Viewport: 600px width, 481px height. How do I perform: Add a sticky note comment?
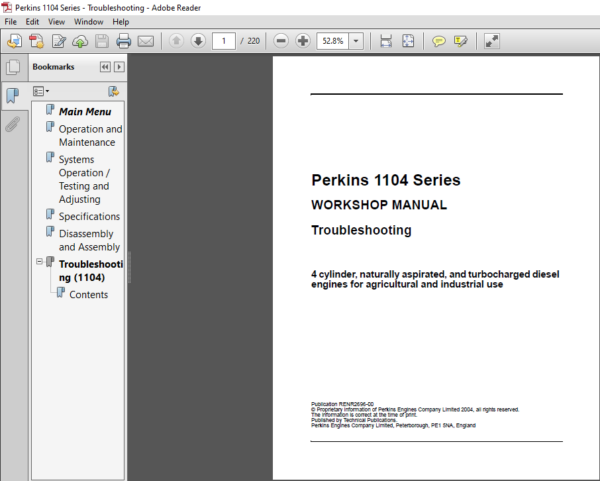point(439,41)
